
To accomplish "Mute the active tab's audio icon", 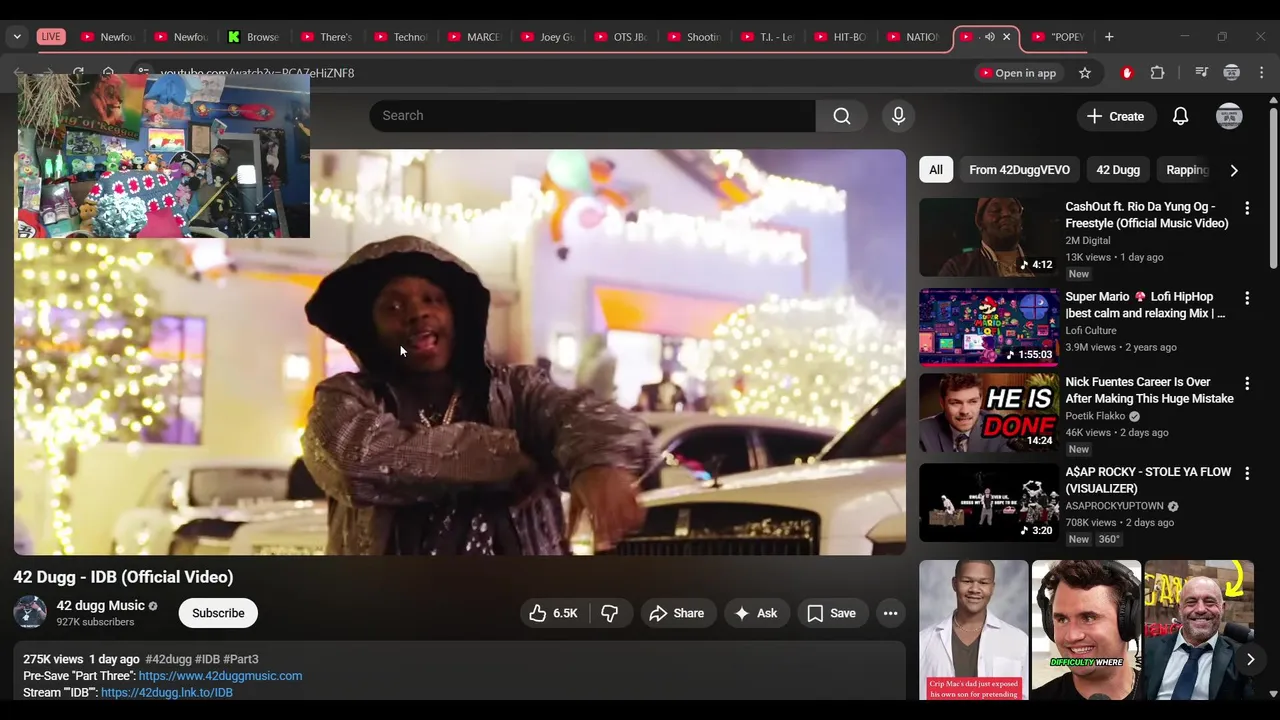I will point(989,37).
